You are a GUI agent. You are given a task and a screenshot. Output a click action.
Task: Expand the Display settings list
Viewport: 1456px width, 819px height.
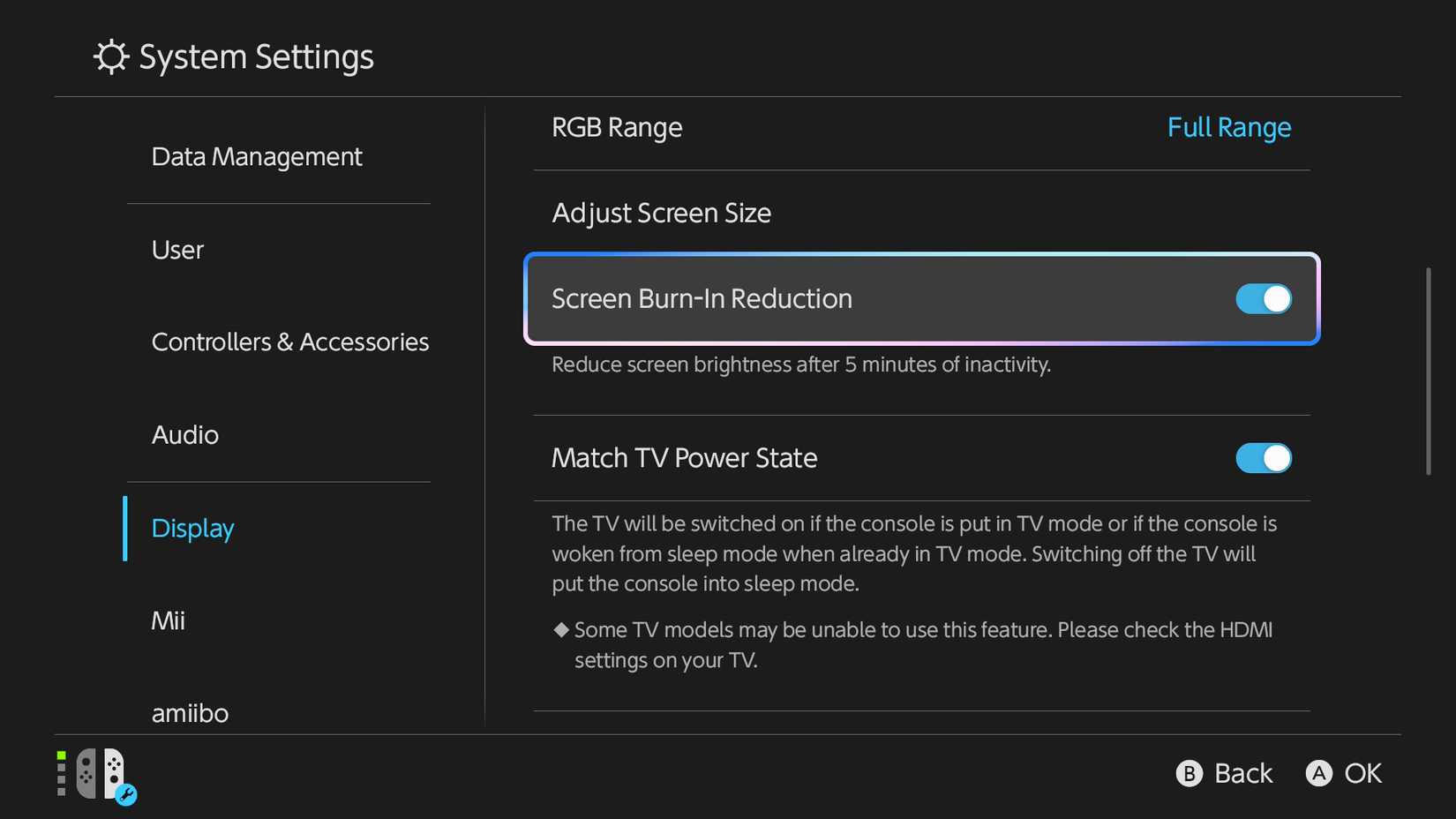click(x=192, y=528)
